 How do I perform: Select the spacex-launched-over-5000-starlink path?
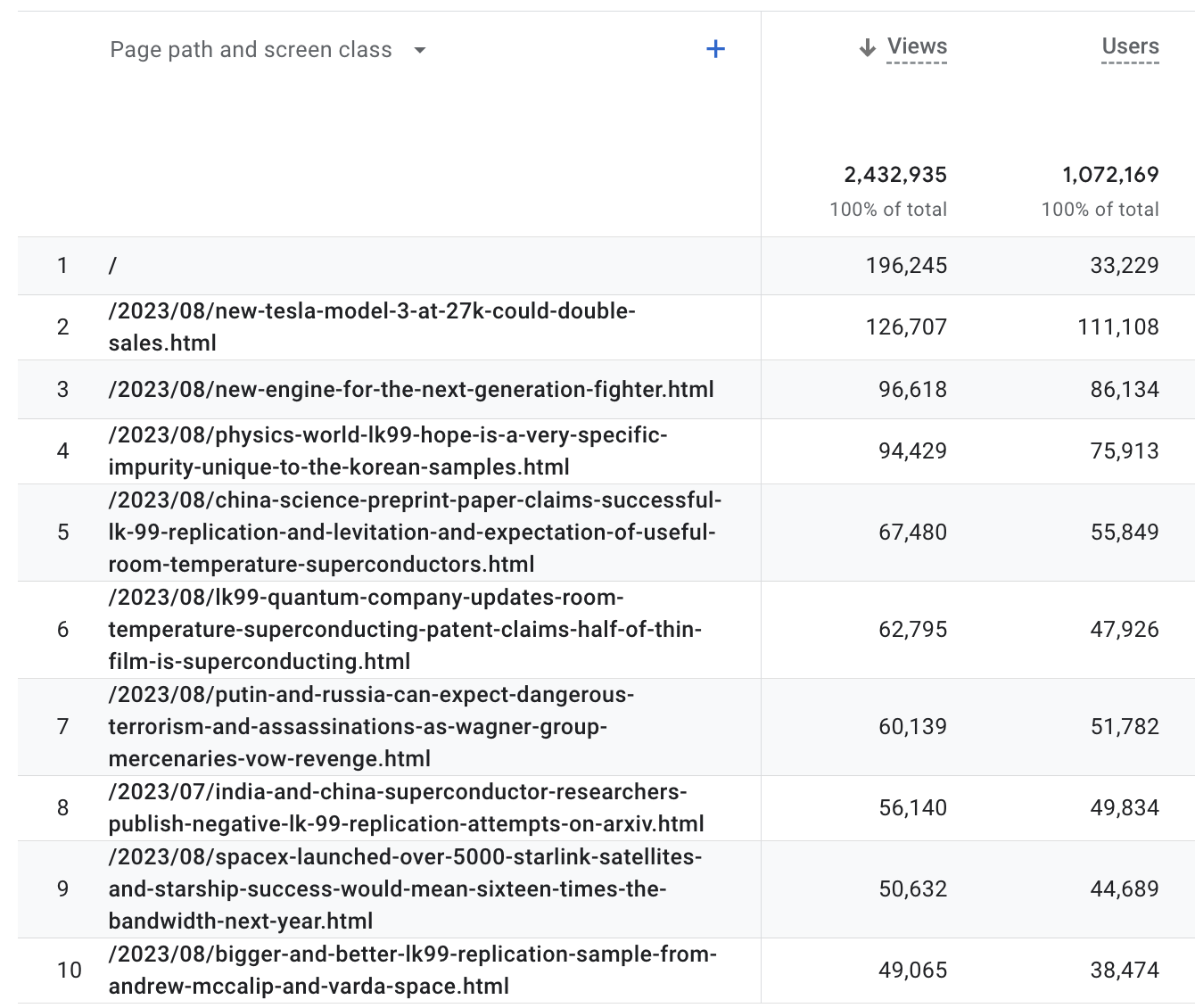pos(404,888)
